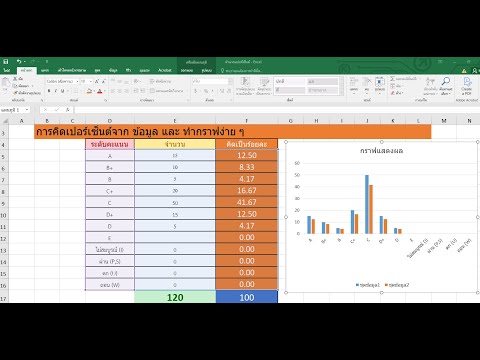The height and width of the screenshot is (360, 480).
Task: Open the Delete cells button
Action: [367, 85]
